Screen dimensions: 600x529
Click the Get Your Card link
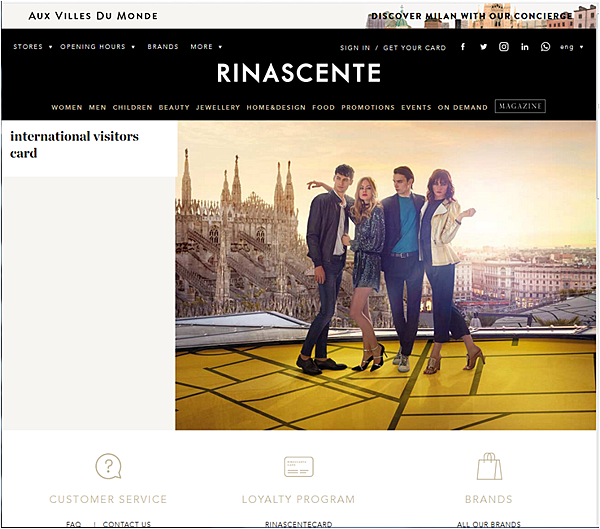[x=415, y=48]
